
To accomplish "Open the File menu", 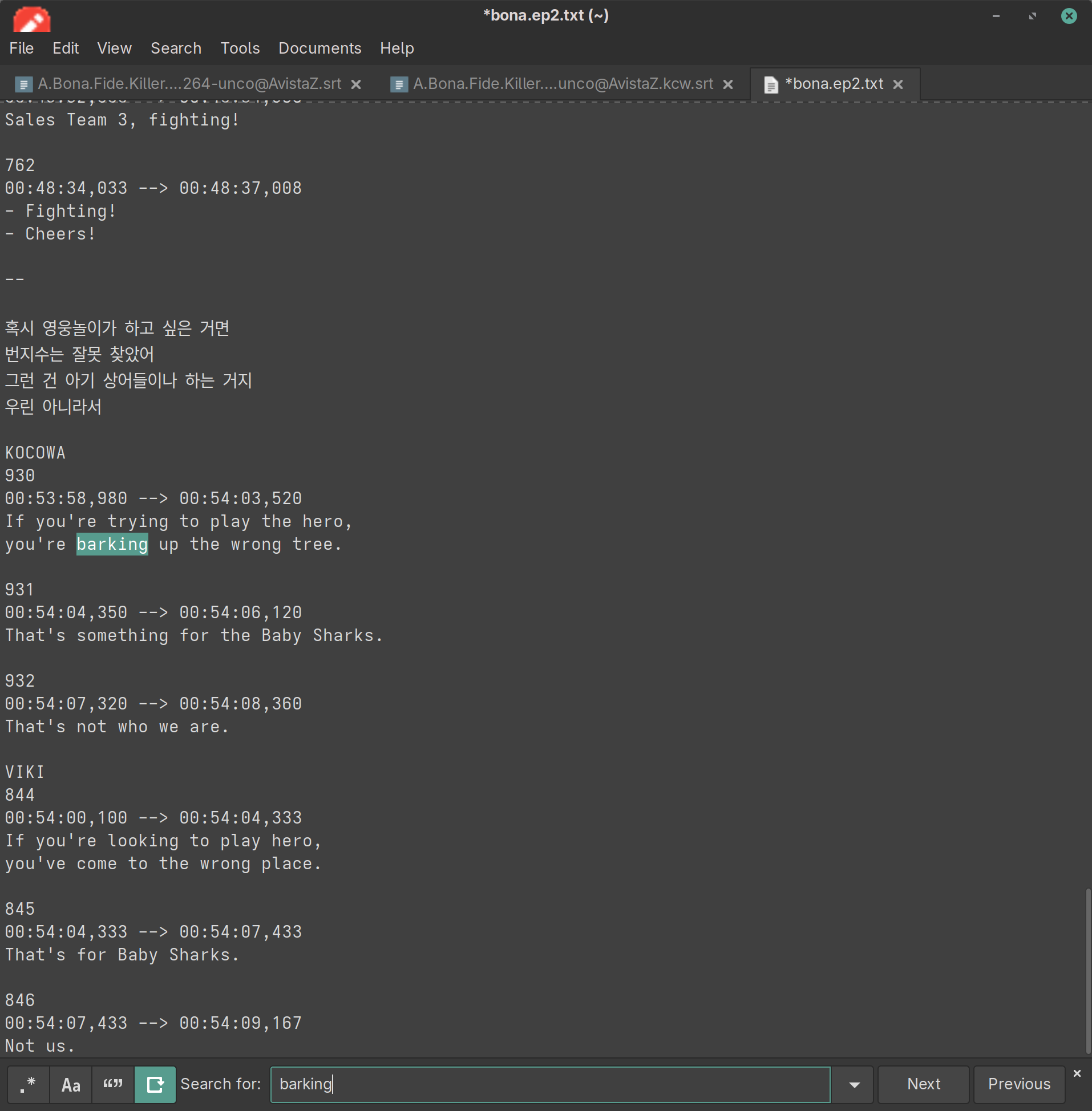I will tap(21, 48).
